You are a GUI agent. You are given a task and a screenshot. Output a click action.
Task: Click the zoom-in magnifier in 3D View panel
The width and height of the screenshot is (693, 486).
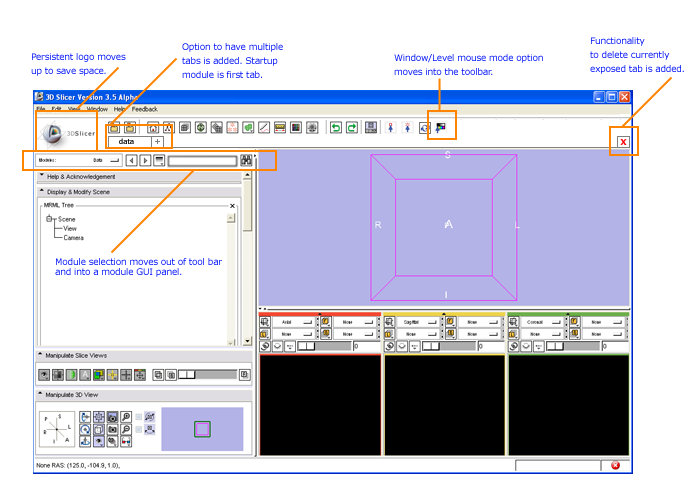tap(126, 417)
